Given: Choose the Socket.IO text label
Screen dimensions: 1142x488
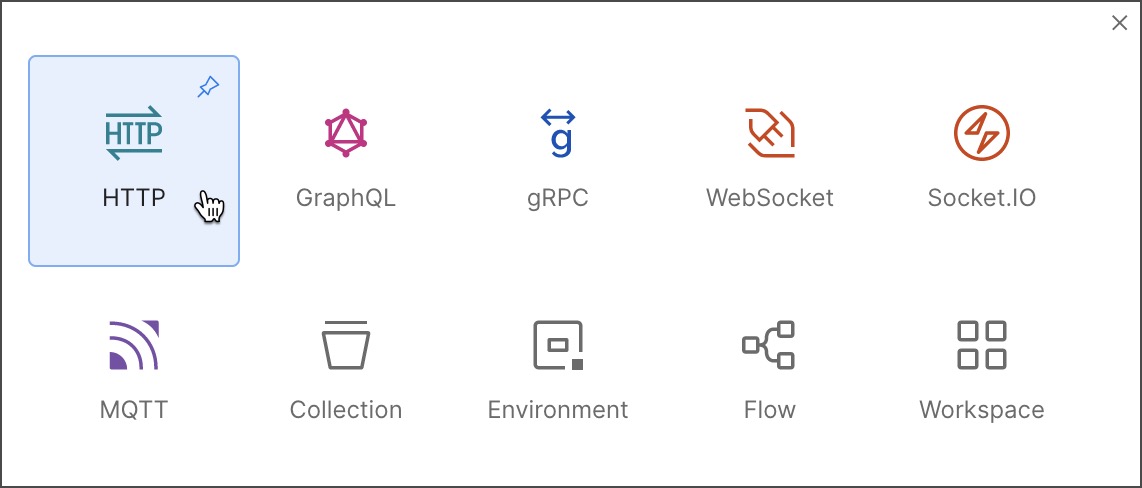Looking at the screenshot, I should click(982, 198).
